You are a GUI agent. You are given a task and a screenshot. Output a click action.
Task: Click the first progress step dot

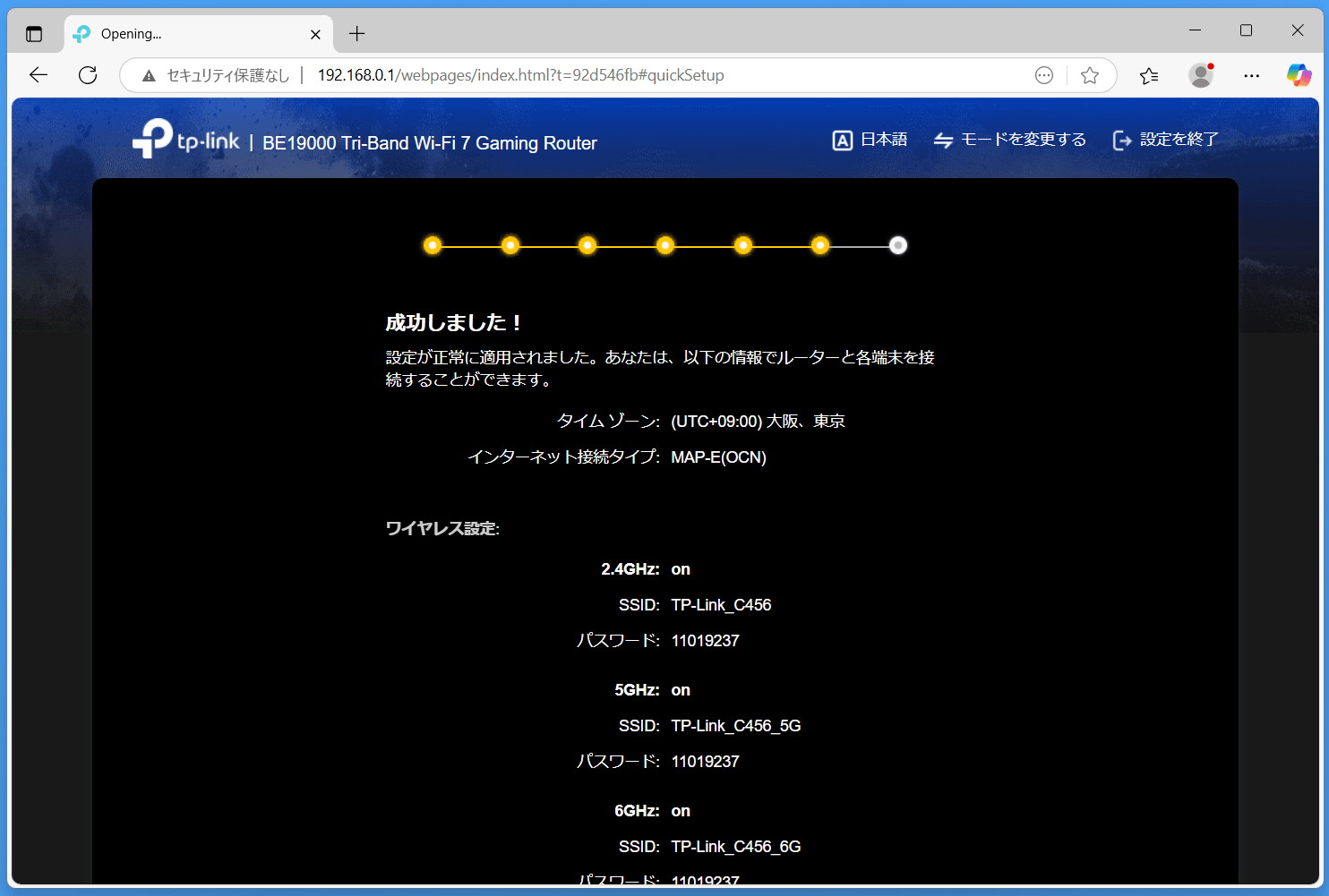433,245
